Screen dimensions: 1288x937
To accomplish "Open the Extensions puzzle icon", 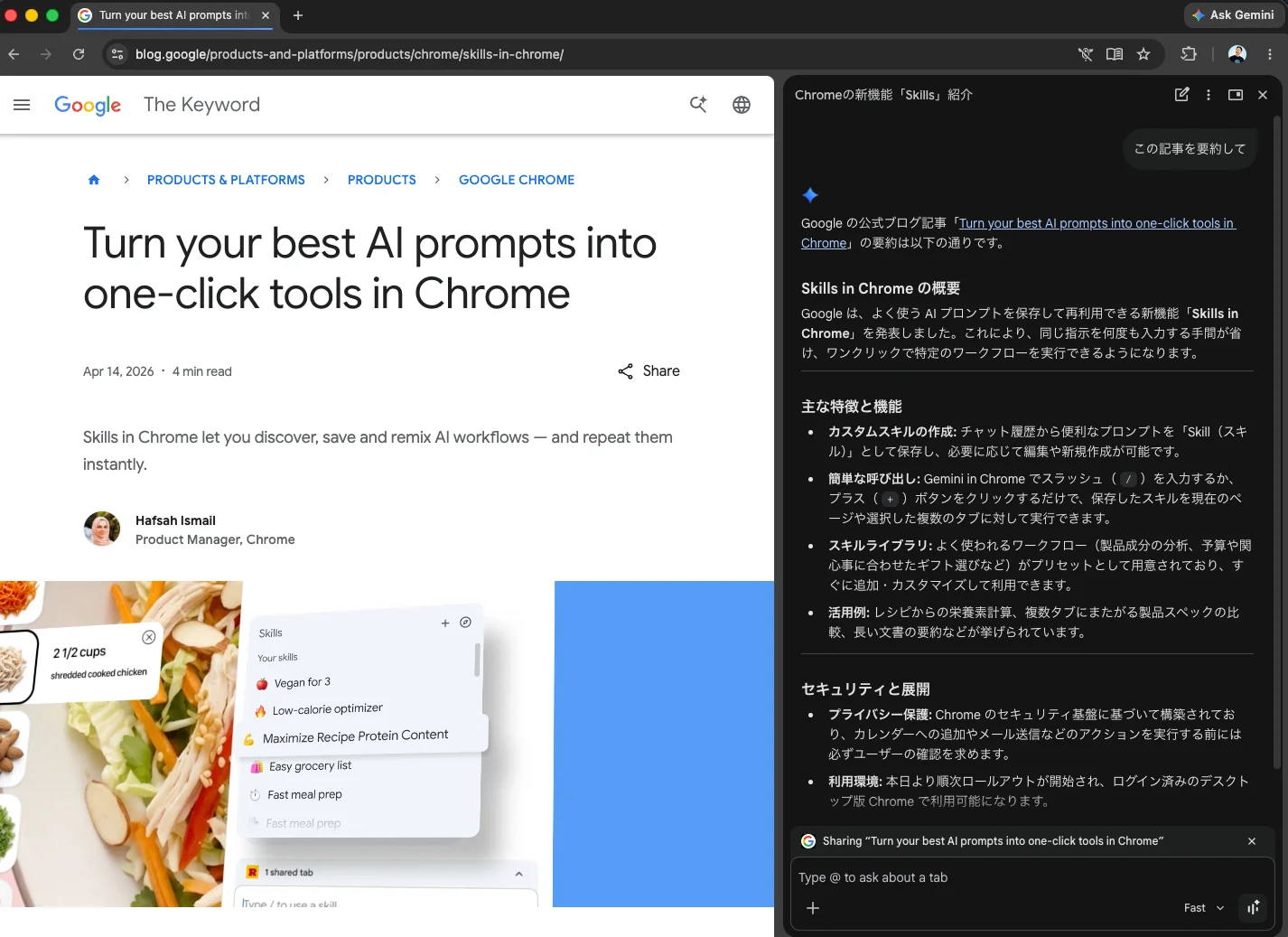I will [1189, 54].
